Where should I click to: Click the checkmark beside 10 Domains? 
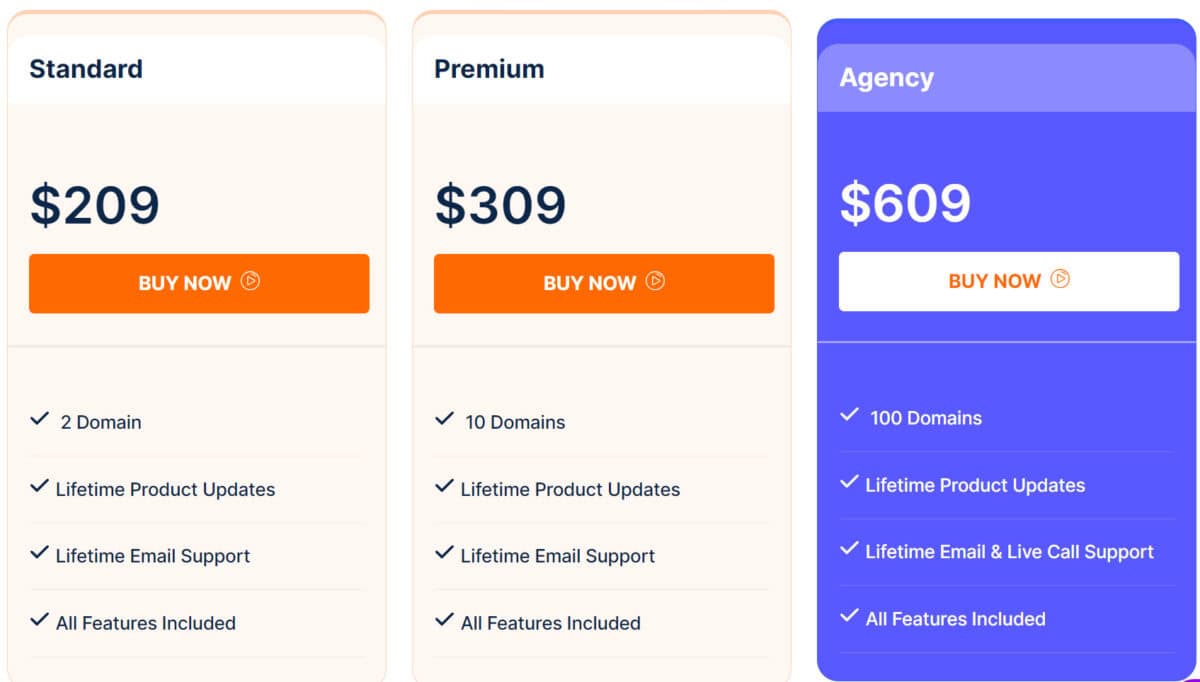pos(444,419)
